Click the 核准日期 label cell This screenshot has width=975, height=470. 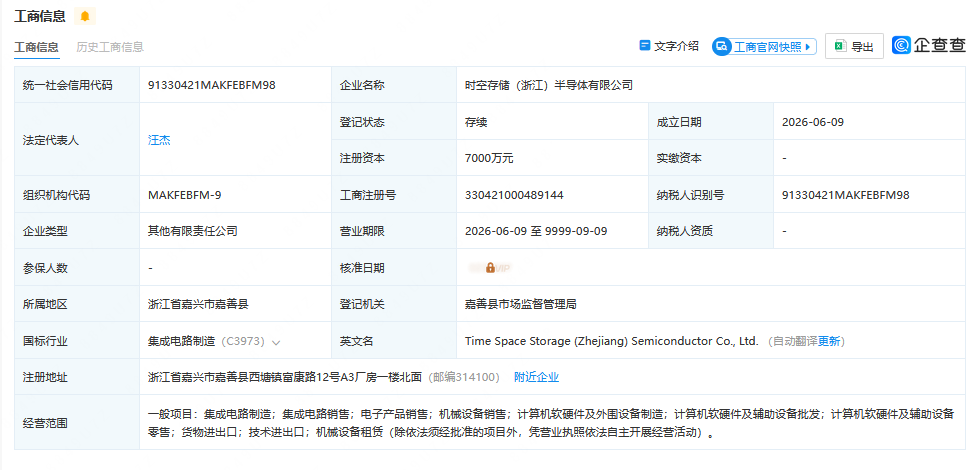pos(394,268)
